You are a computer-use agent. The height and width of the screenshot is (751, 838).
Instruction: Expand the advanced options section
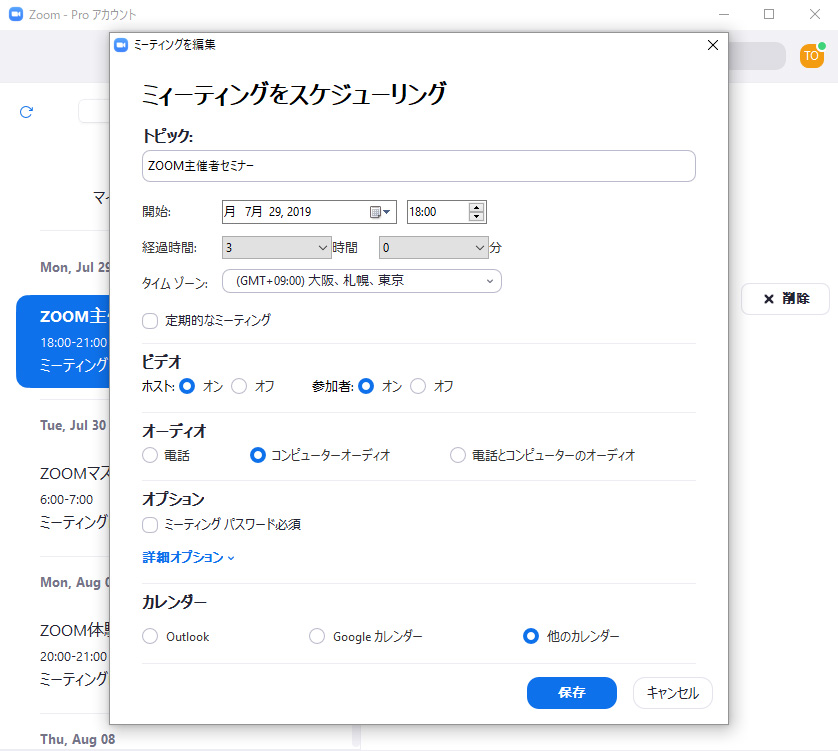tap(189, 557)
